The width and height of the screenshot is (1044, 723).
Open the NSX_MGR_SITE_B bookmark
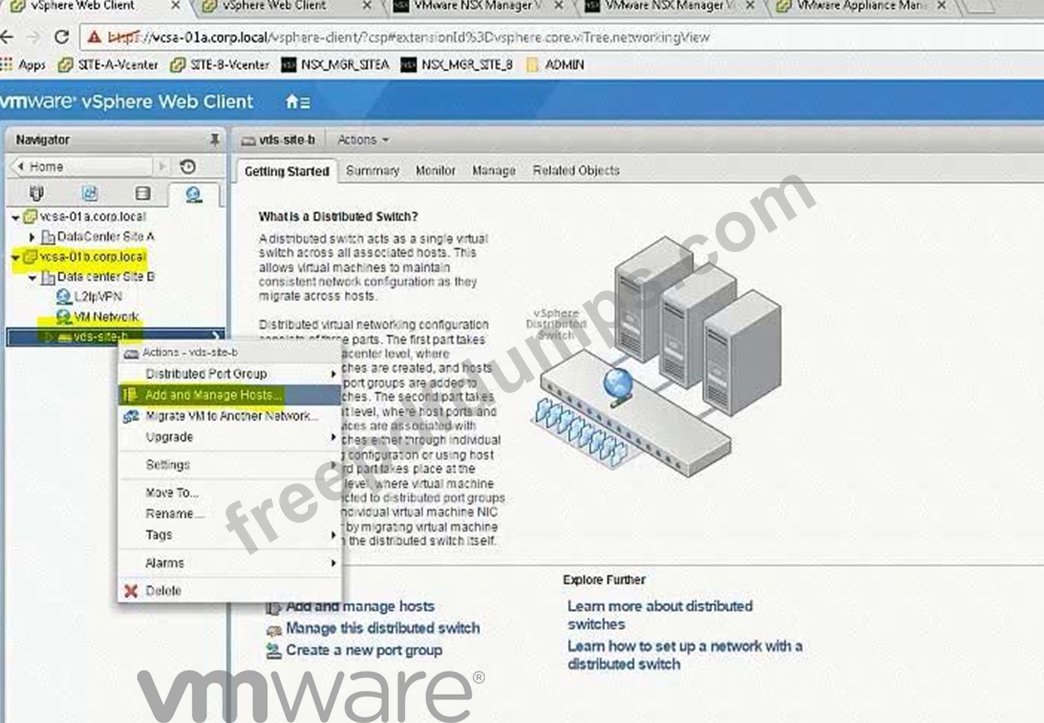tap(457, 65)
